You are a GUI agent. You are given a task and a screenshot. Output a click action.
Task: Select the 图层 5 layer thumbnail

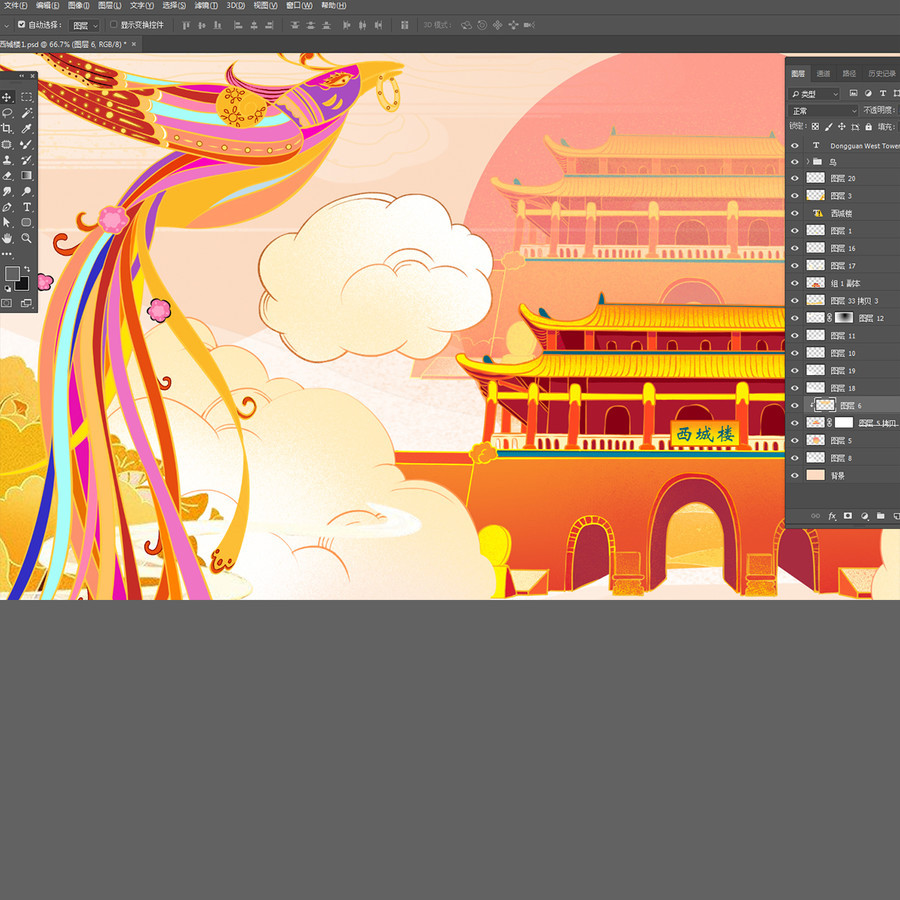click(x=815, y=440)
